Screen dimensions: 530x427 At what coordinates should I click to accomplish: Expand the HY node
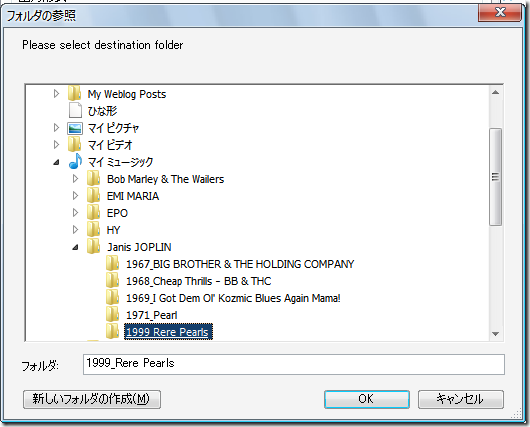[75, 230]
